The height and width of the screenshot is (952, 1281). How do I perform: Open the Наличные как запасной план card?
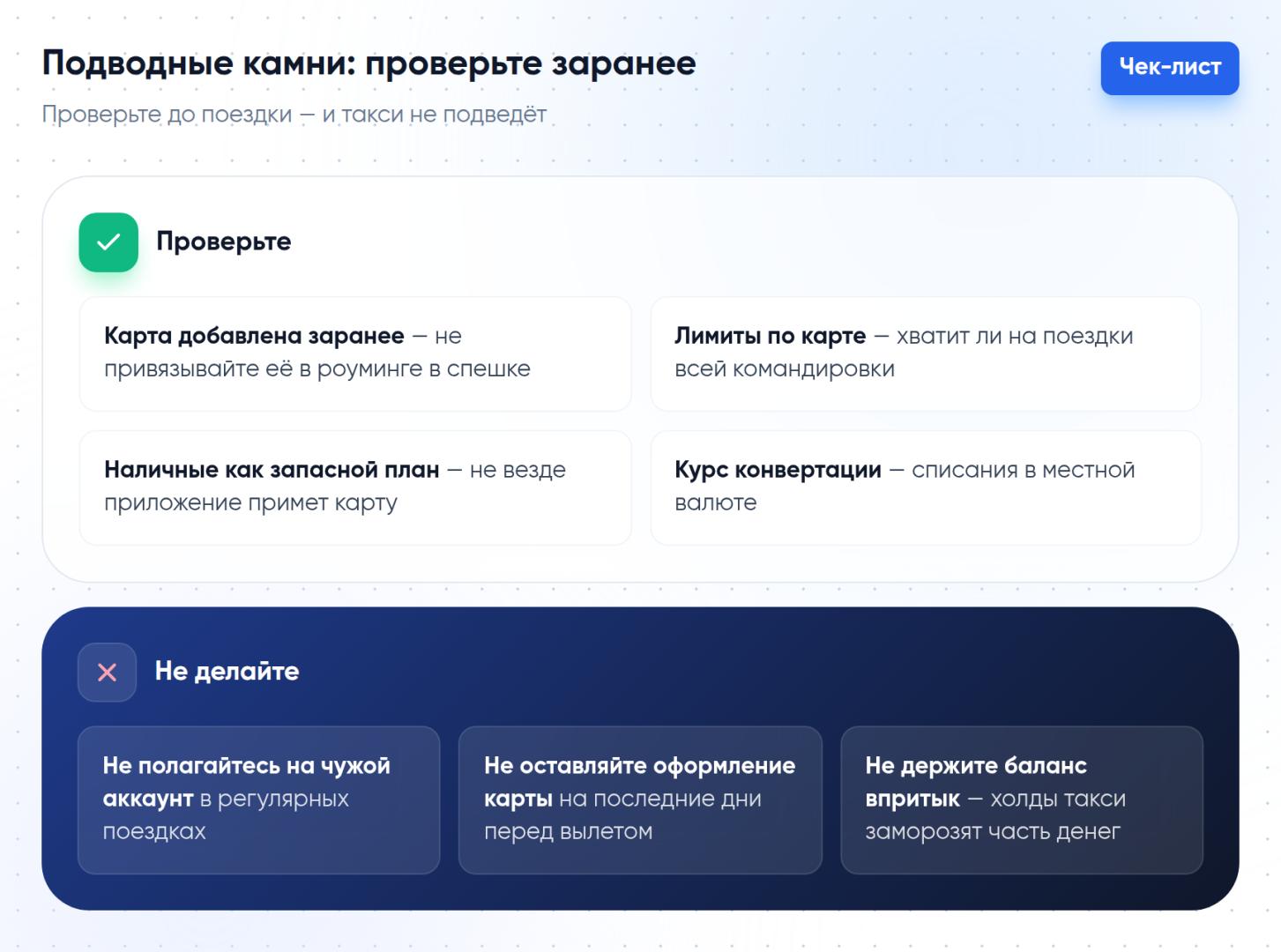(x=355, y=487)
